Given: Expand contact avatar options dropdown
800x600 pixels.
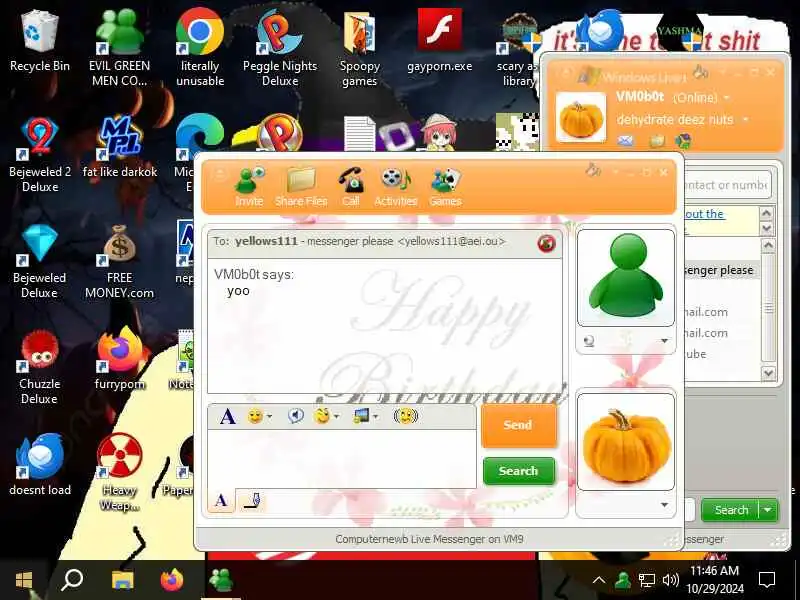Looking at the screenshot, I should (x=664, y=341).
